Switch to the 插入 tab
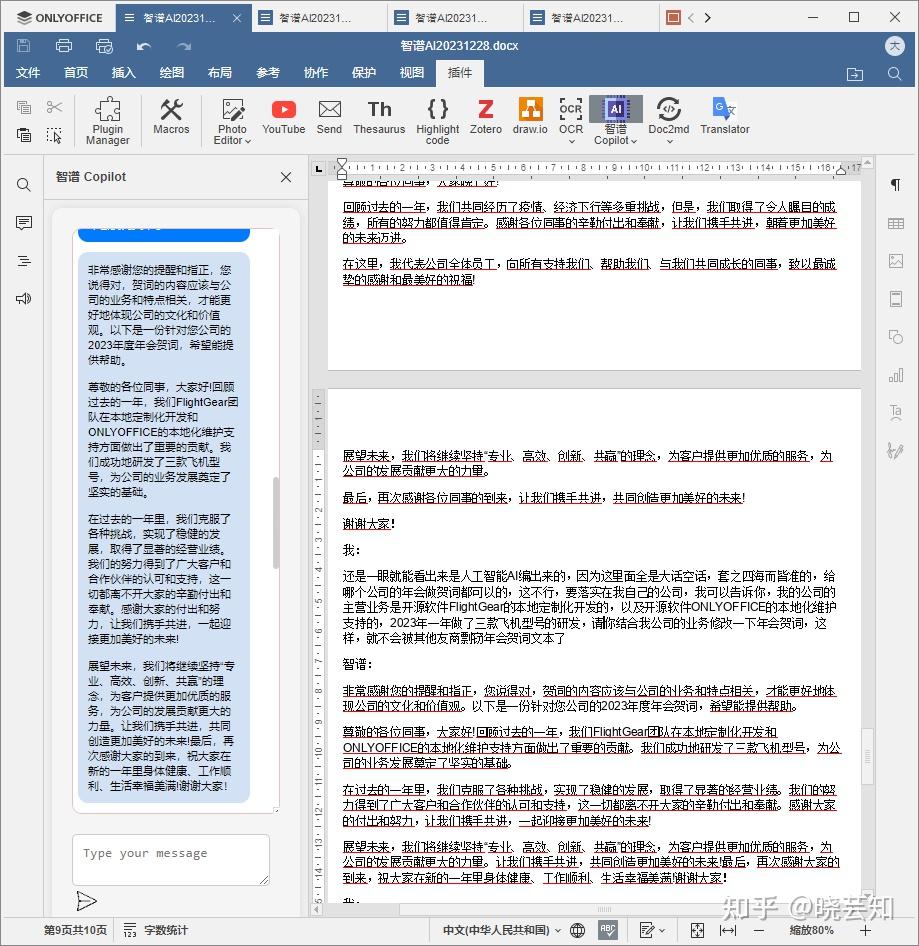Viewport: 919px width, 946px height. (124, 73)
